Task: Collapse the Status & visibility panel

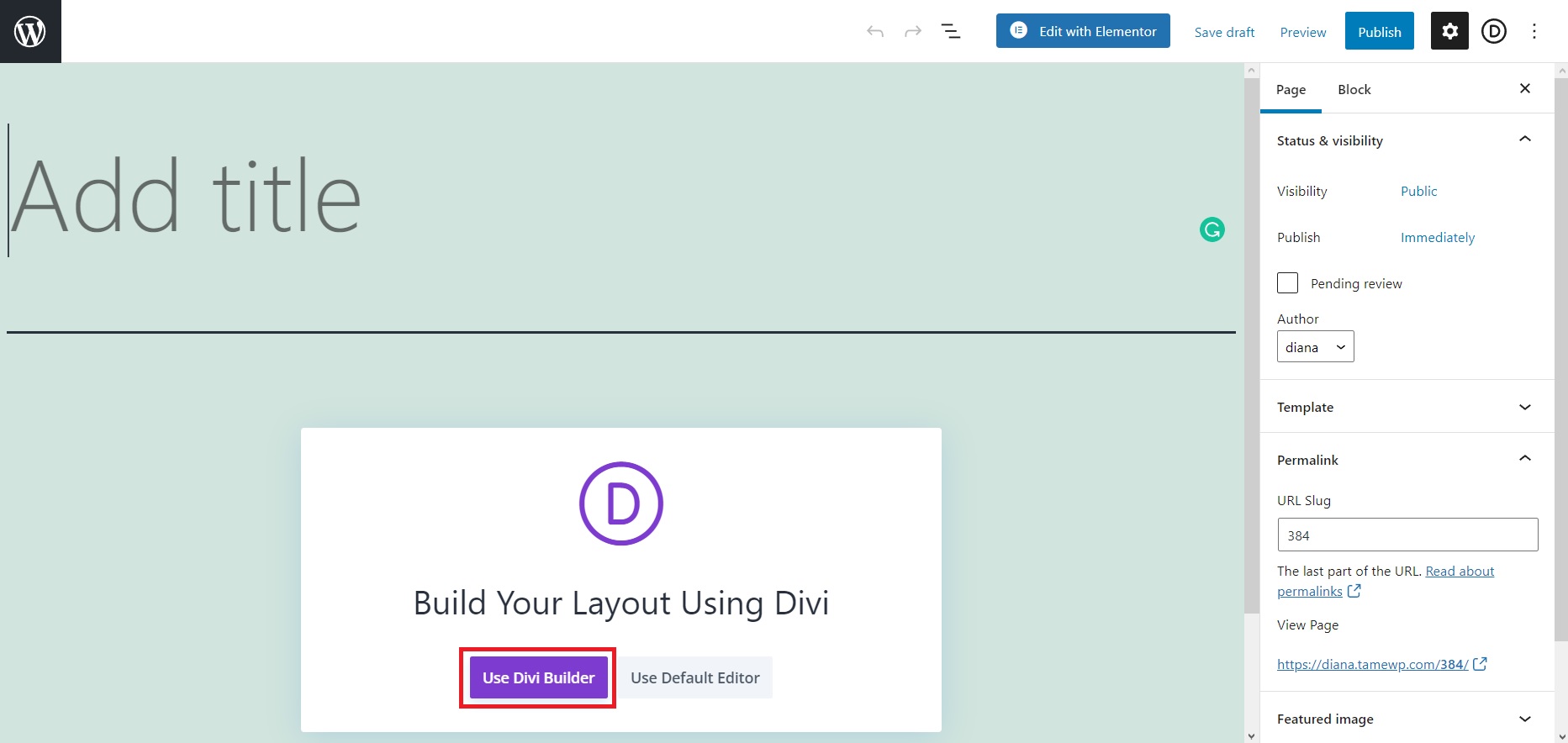Action: 1407,140
